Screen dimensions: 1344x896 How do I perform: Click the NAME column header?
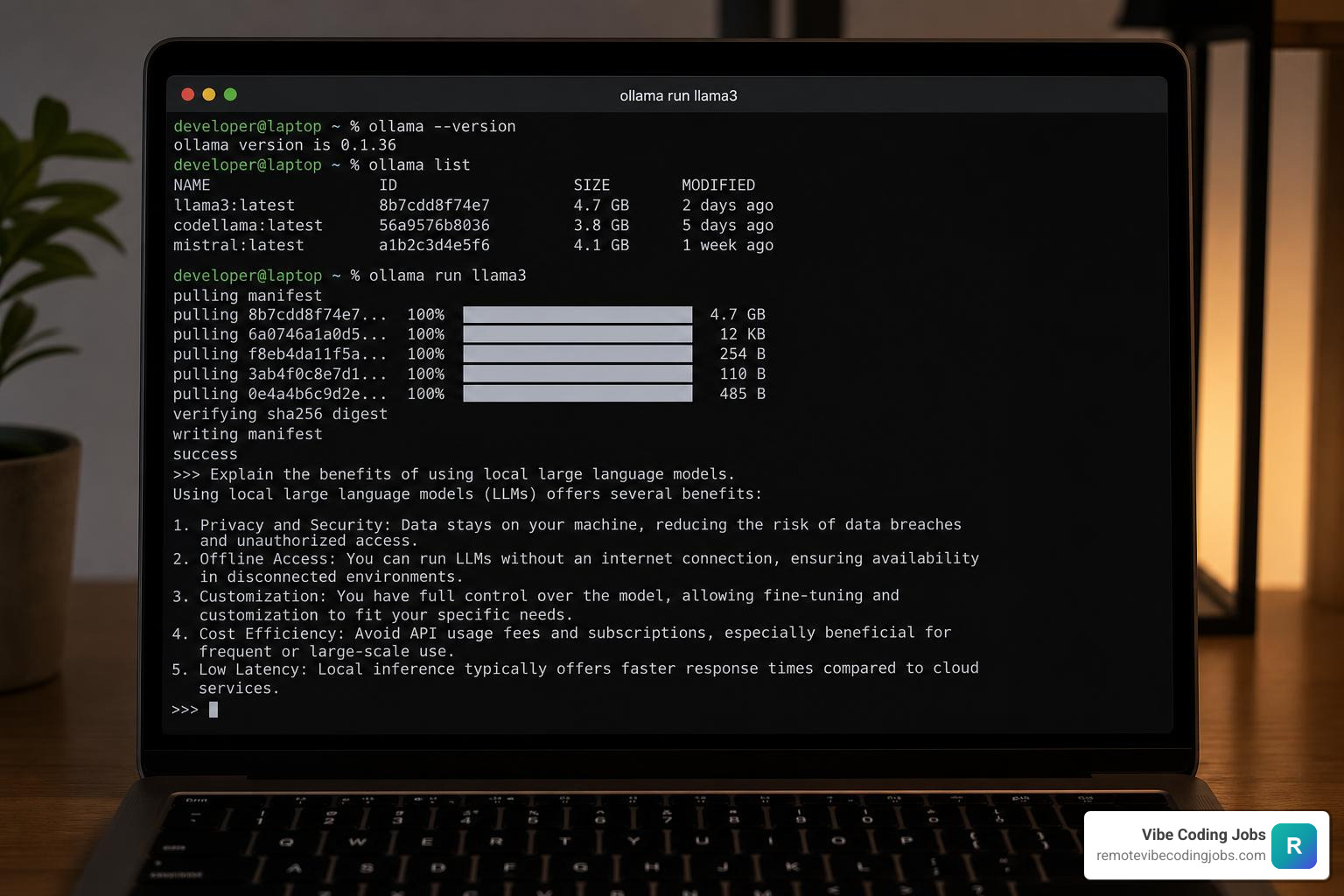pyautogui.click(x=192, y=185)
